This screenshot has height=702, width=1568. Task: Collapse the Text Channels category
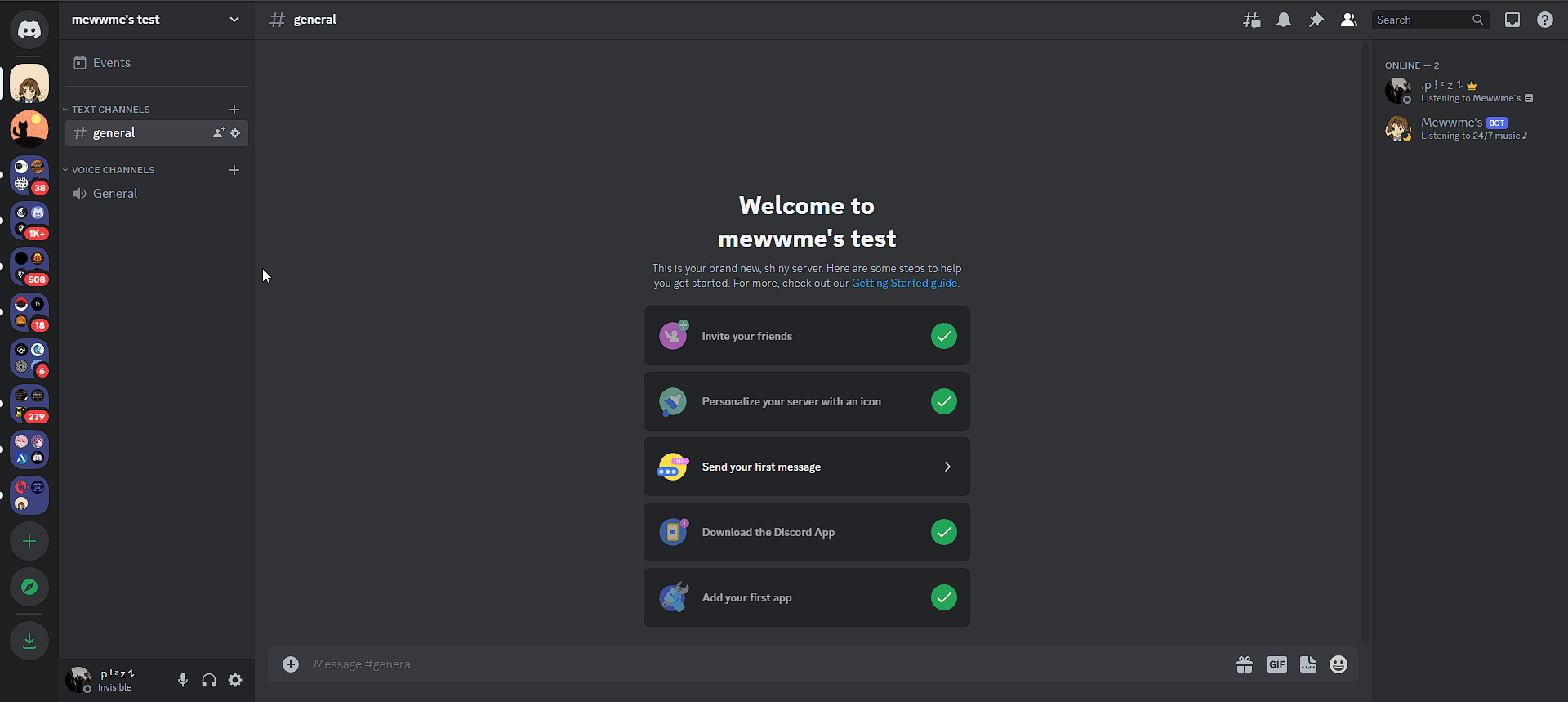110,110
